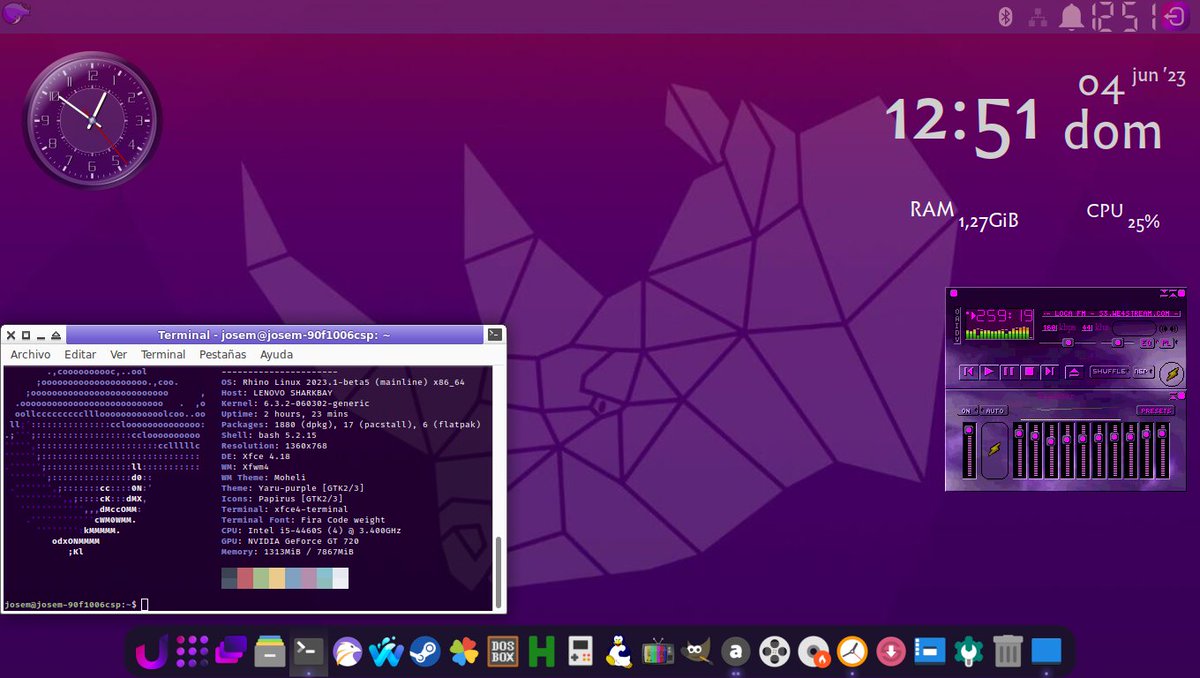The width and height of the screenshot is (1200, 678).
Task: Launch the Tux penguin game icon
Action: coord(619,653)
